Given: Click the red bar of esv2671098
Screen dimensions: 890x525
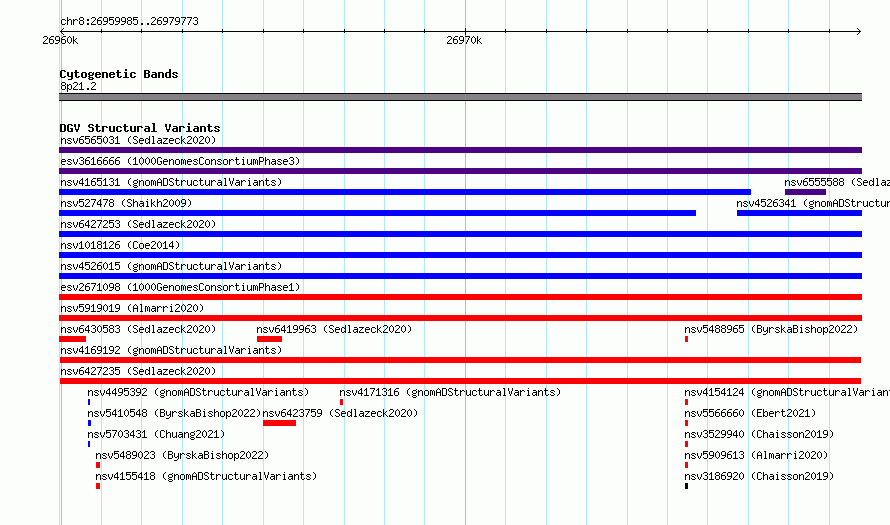Looking at the screenshot, I should pos(460,297).
